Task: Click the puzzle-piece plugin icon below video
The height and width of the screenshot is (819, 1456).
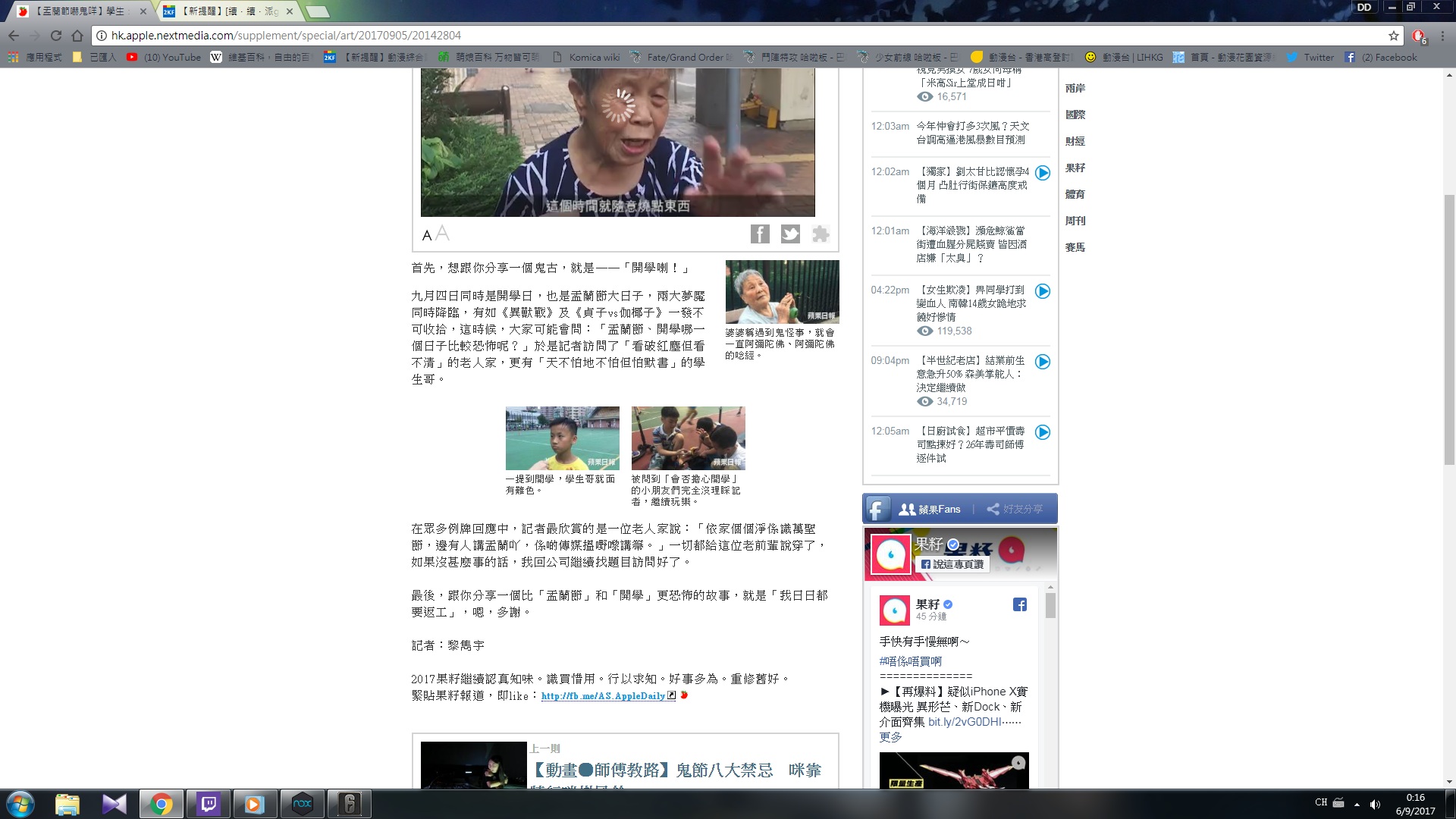Action: (821, 234)
